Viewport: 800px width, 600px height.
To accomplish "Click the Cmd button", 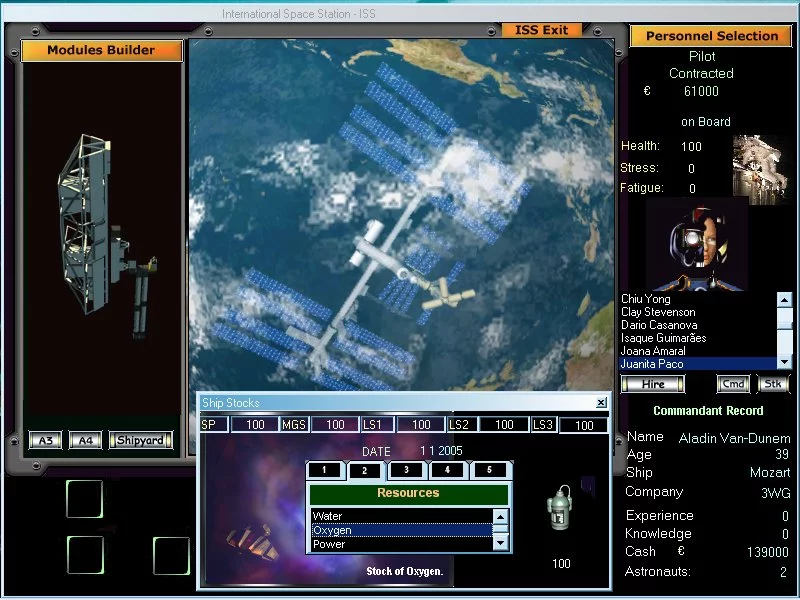I will click(x=733, y=384).
